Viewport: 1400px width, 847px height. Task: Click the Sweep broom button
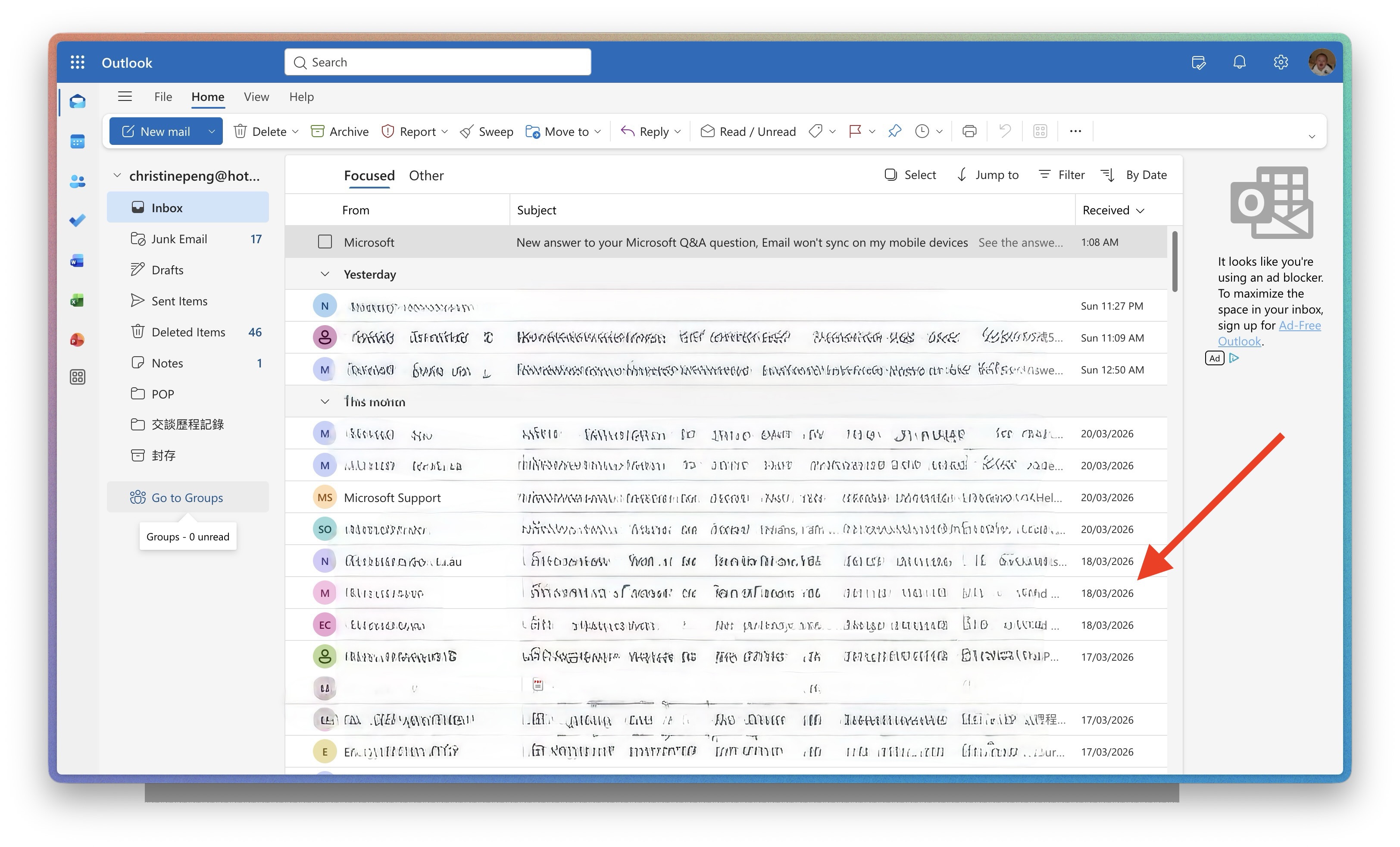(486, 131)
